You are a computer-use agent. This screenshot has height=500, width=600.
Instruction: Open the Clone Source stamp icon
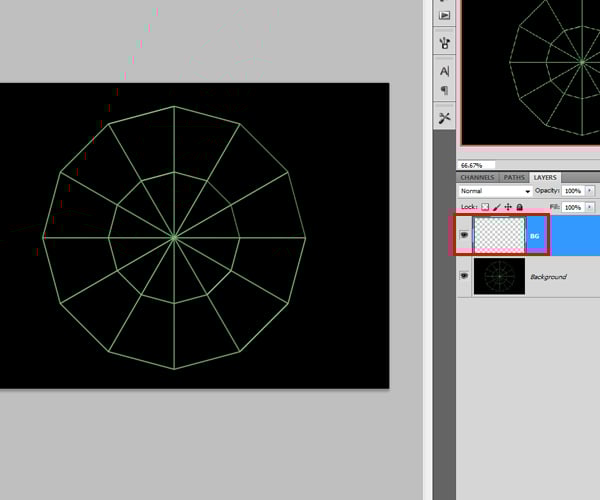(x=444, y=42)
